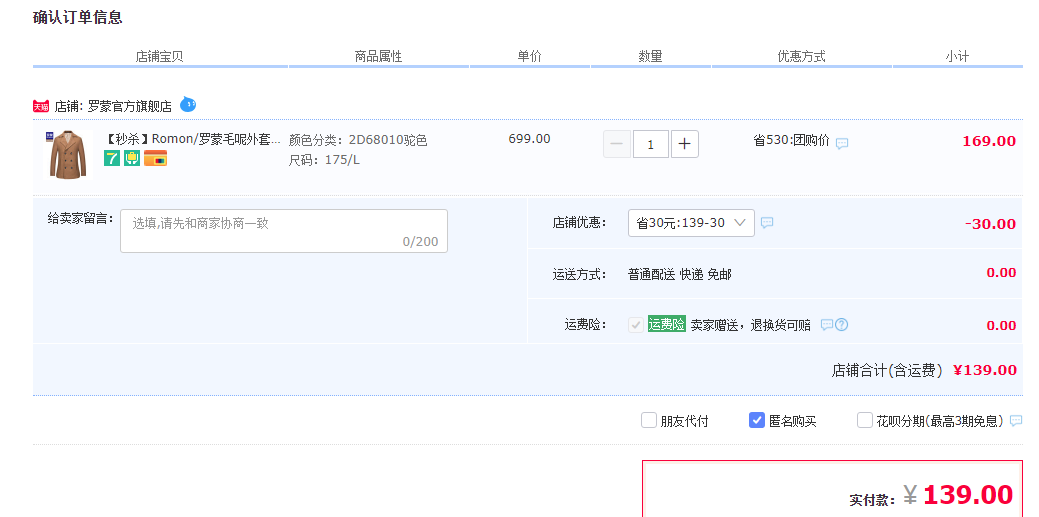Open info bubble beside 花呗分期
The image size is (1039, 517).
(x=1015, y=421)
